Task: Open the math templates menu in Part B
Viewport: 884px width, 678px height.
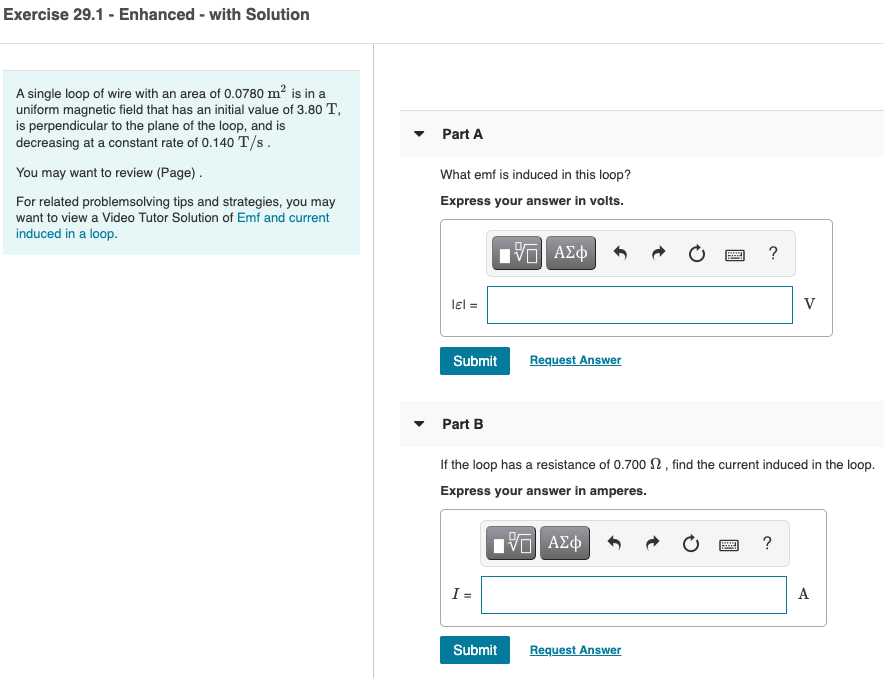Action: pyautogui.click(x=510, y=543)
